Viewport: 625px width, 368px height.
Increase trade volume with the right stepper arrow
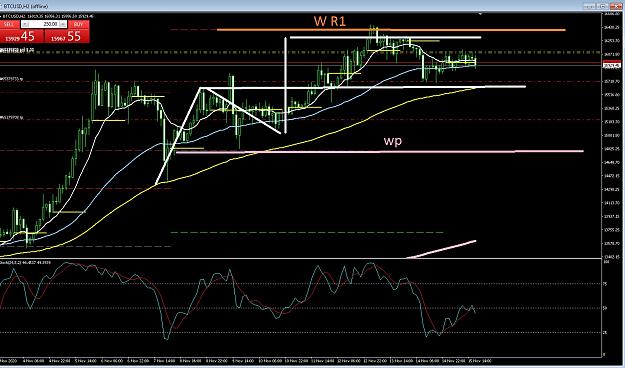tap(63, 24)
